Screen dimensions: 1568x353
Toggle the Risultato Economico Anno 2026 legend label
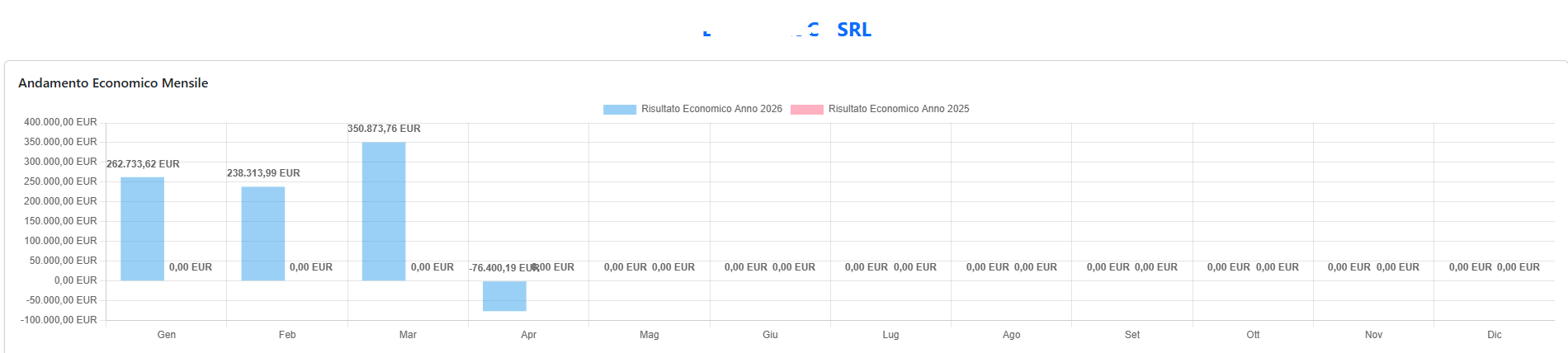pos(711,109)
